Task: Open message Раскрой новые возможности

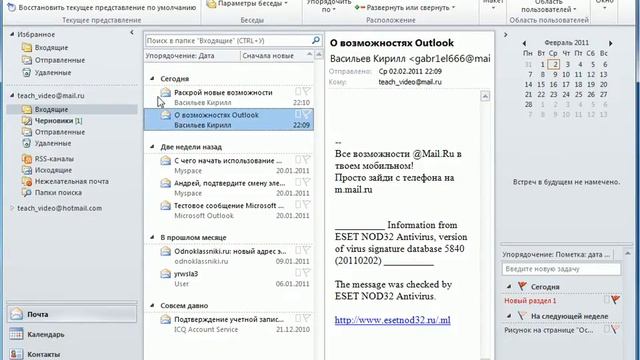Action: 229,97
